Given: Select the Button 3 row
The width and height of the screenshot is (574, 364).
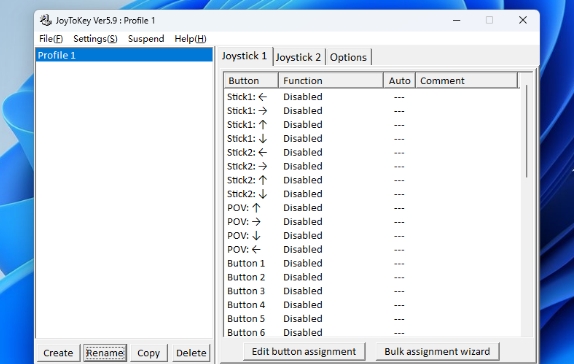Looking at the screenshot, I should coord(372,291).
